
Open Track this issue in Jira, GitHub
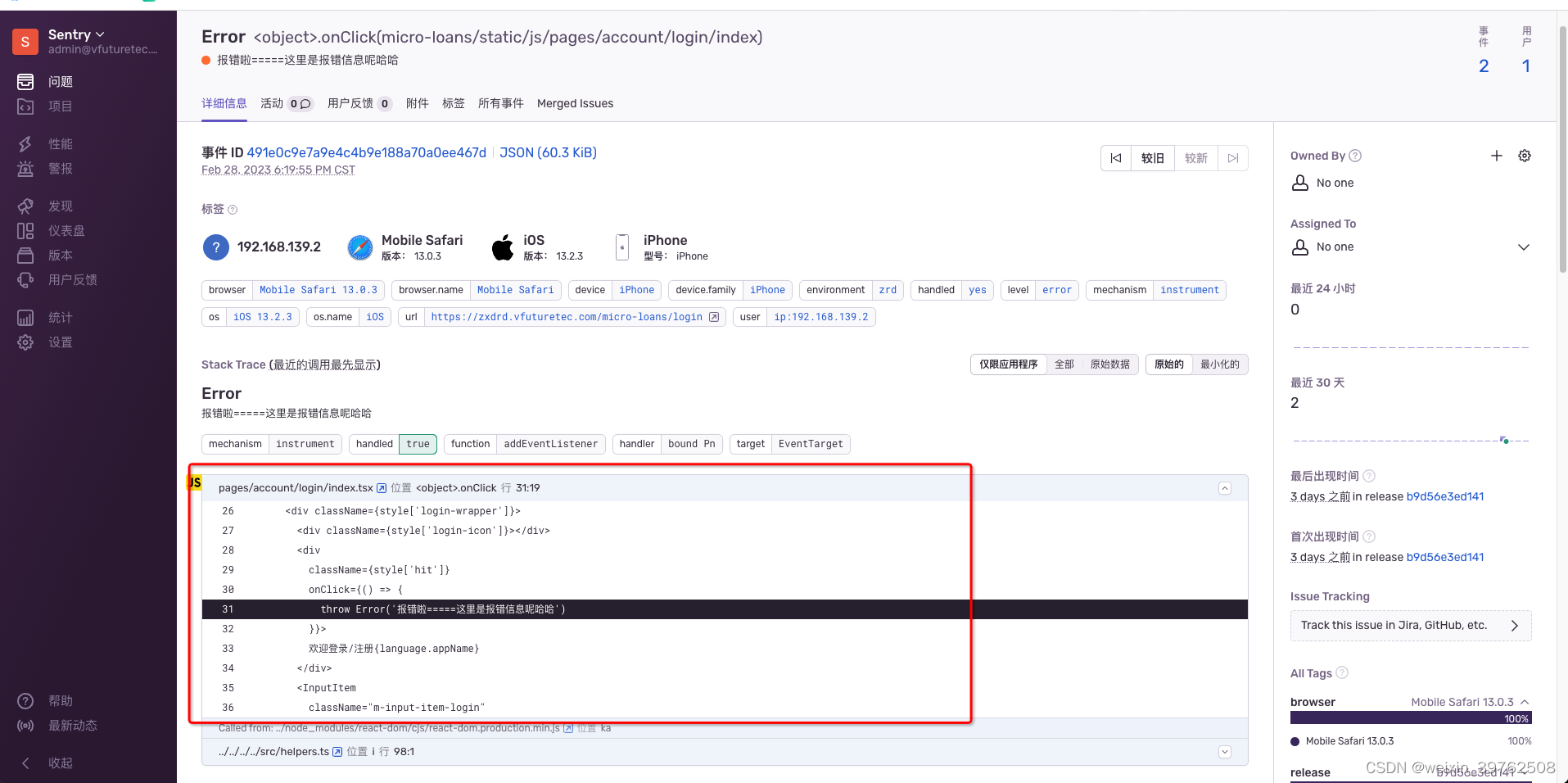1410,625
